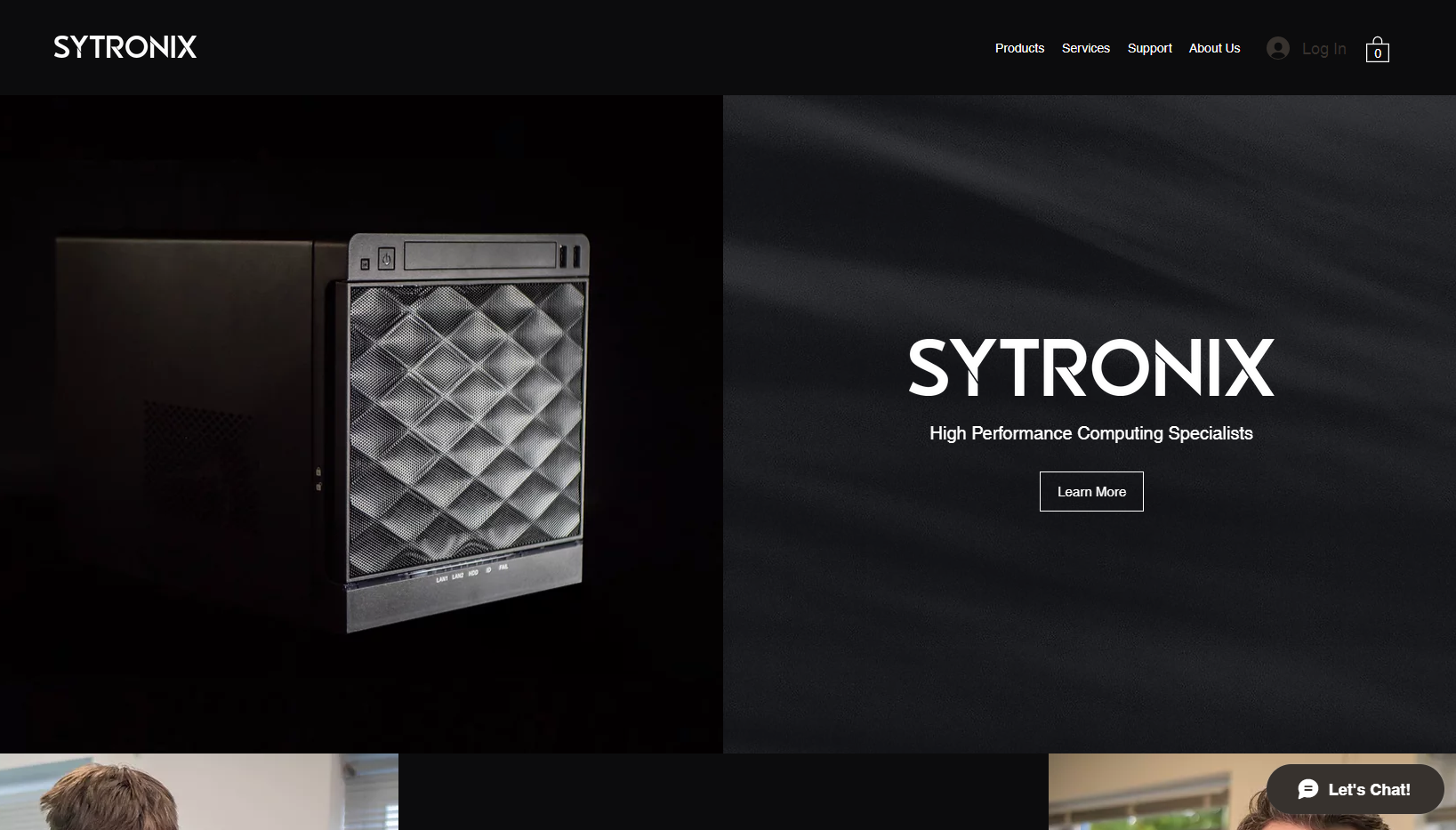Navigate to the Support page
1456x830 pixels.
pyautogui.click(x=1149, y=48)
